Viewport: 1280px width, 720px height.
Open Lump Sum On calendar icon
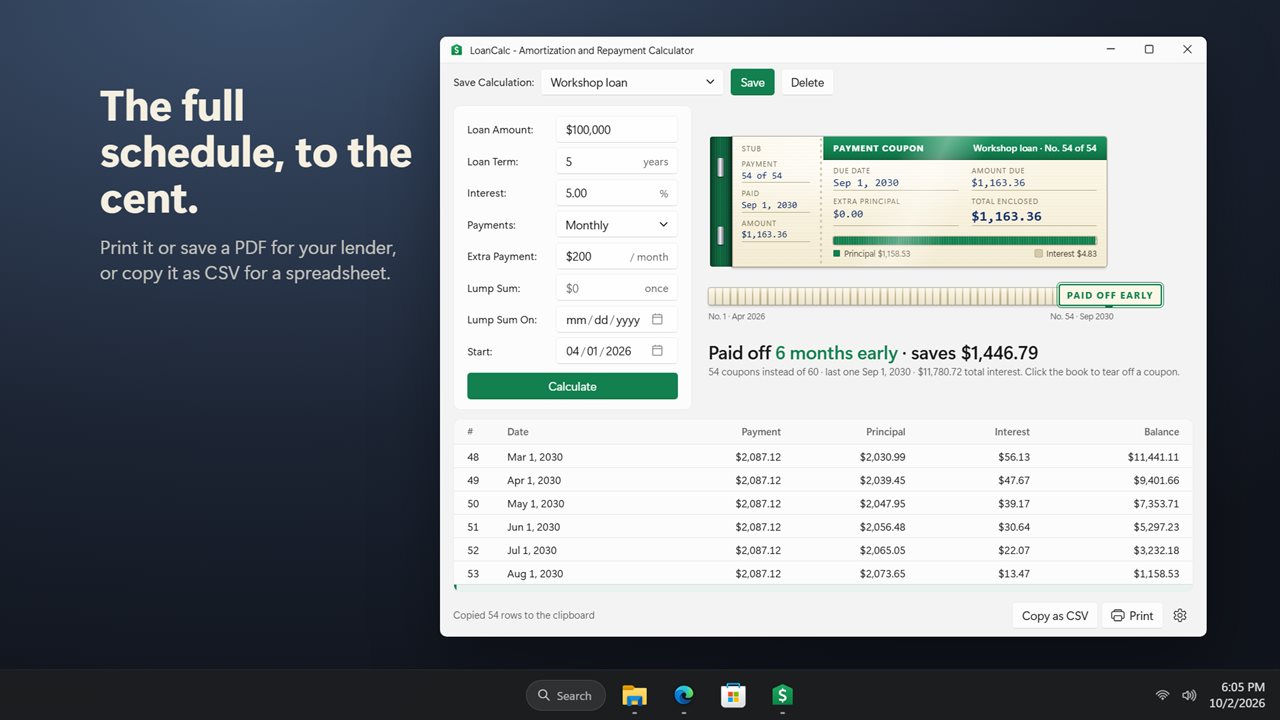click(x=657, y=320)
